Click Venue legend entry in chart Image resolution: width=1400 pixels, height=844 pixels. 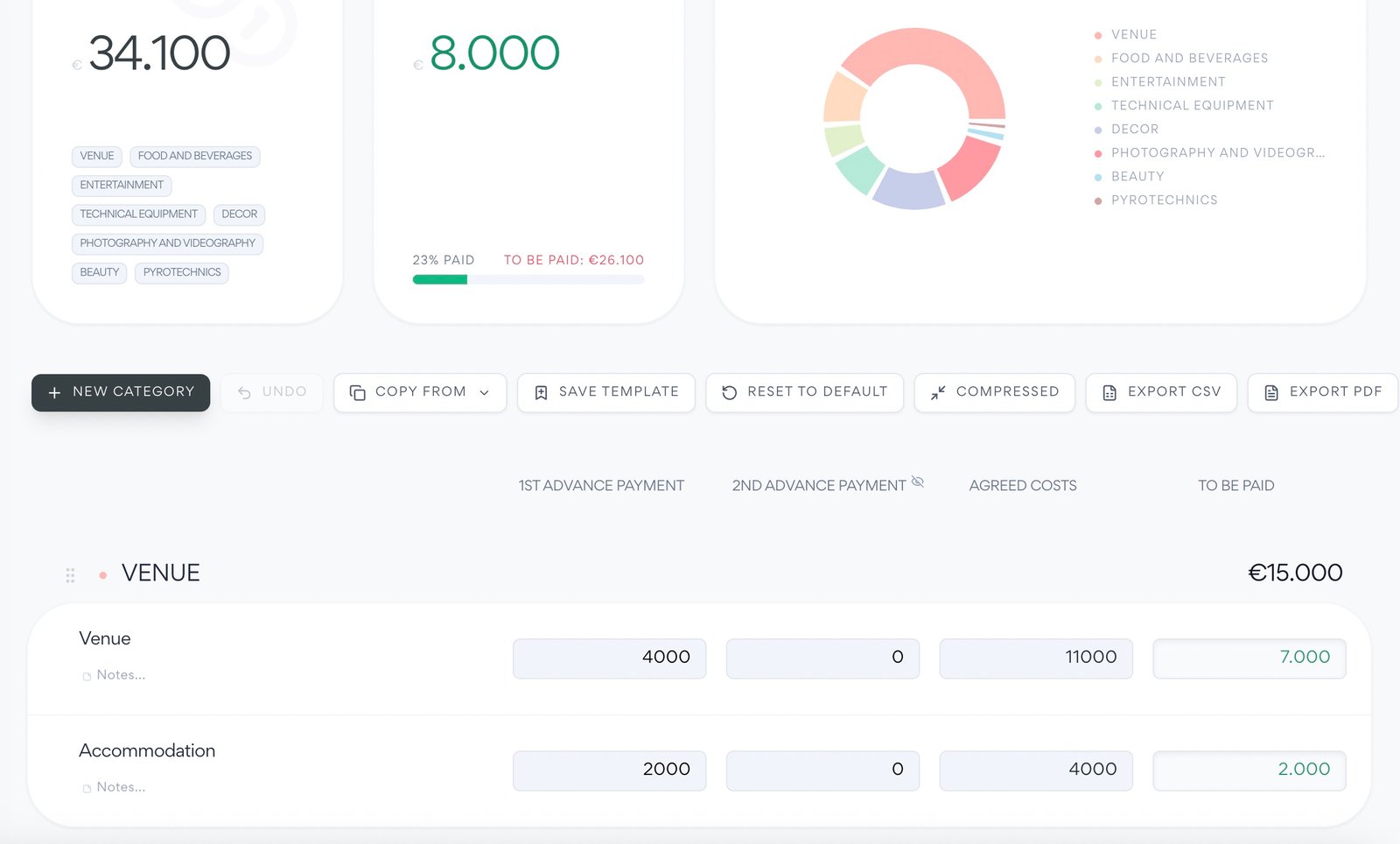(1126, 34)
